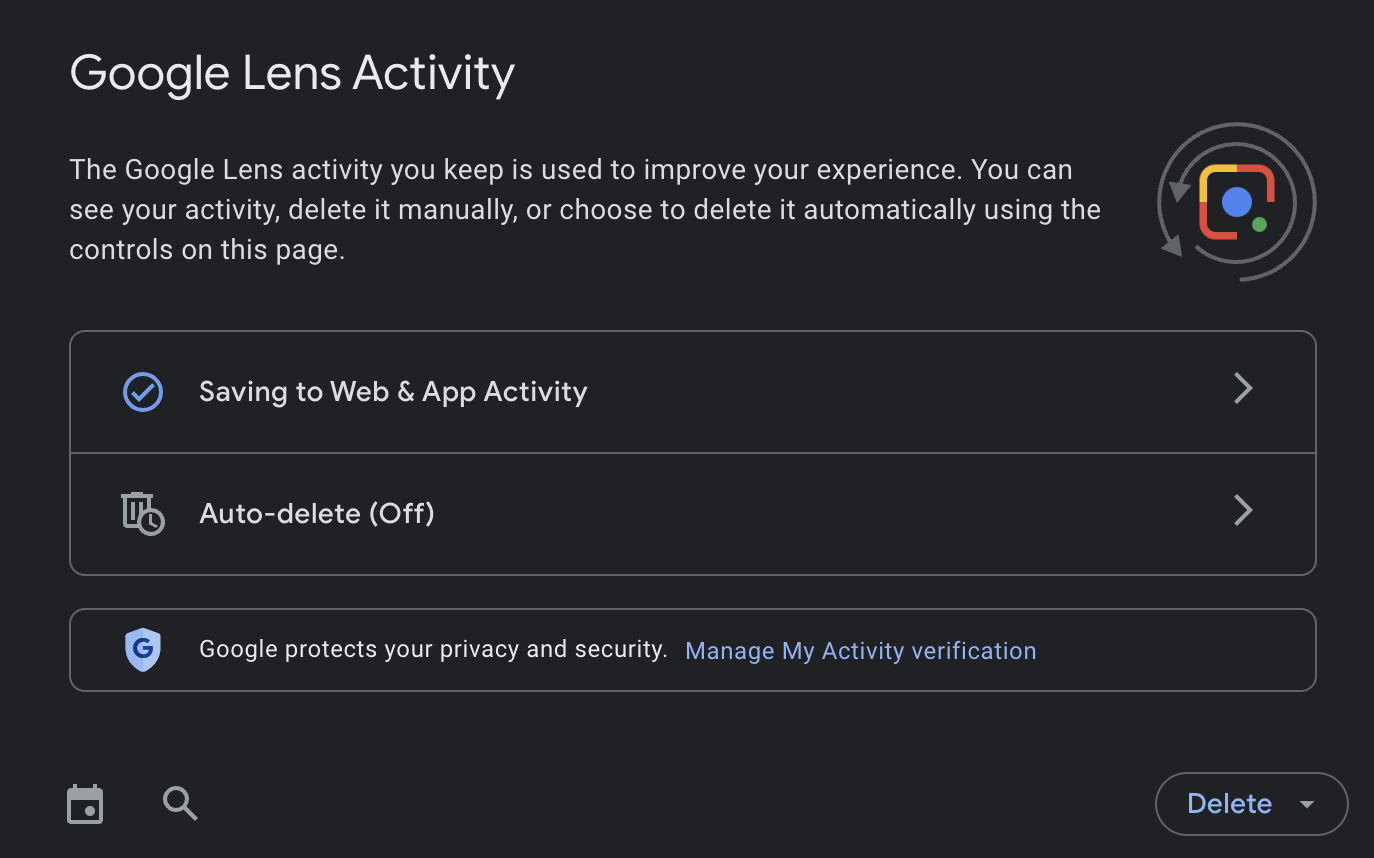The image size is (1374, 858).
Task: Click the Google Lens logo icon
Action: point(1237,202)
